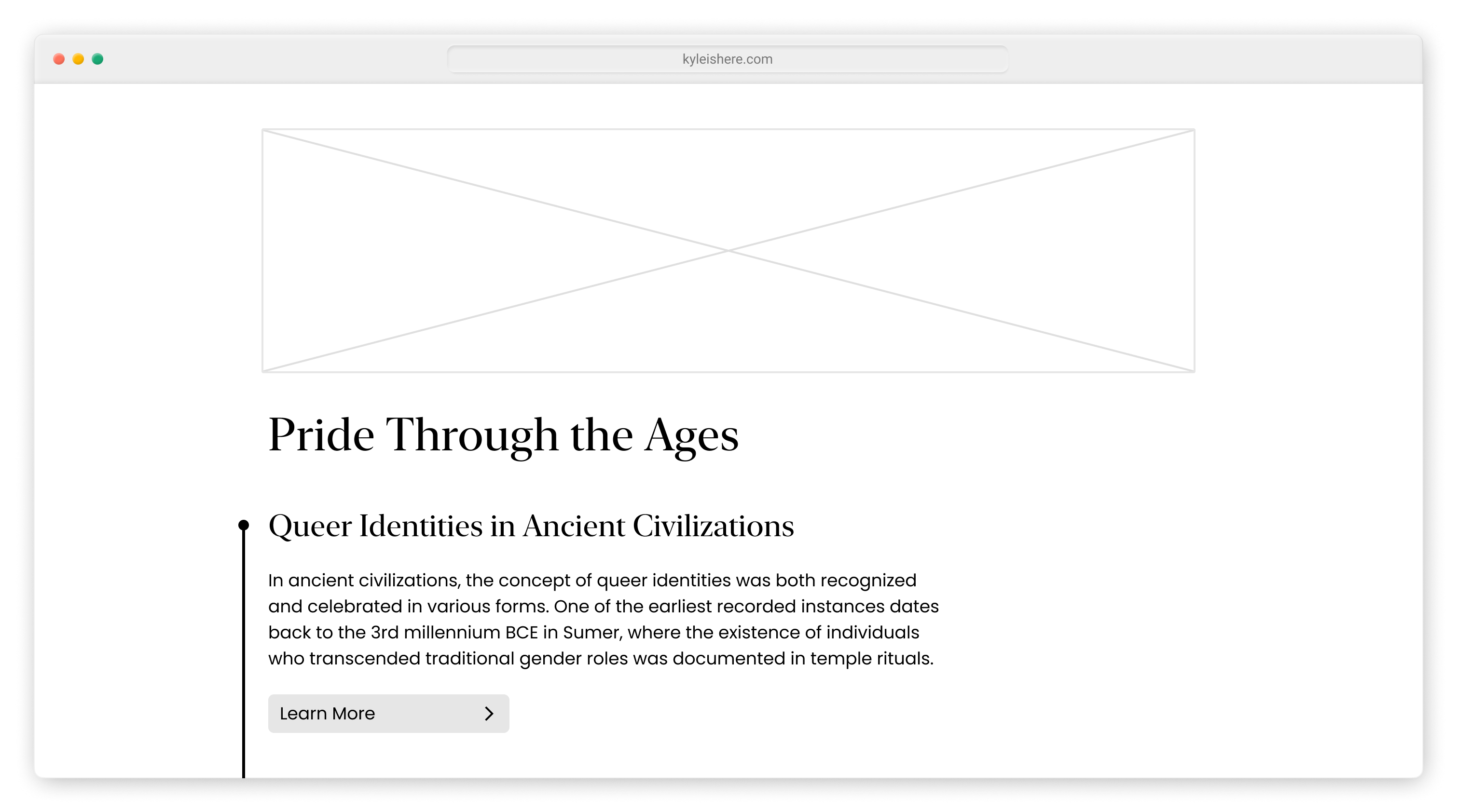Viewport: 1457px width, 812px height.
Task: Select the Pride Through the Ages title
Action: [x=504, y=435]
